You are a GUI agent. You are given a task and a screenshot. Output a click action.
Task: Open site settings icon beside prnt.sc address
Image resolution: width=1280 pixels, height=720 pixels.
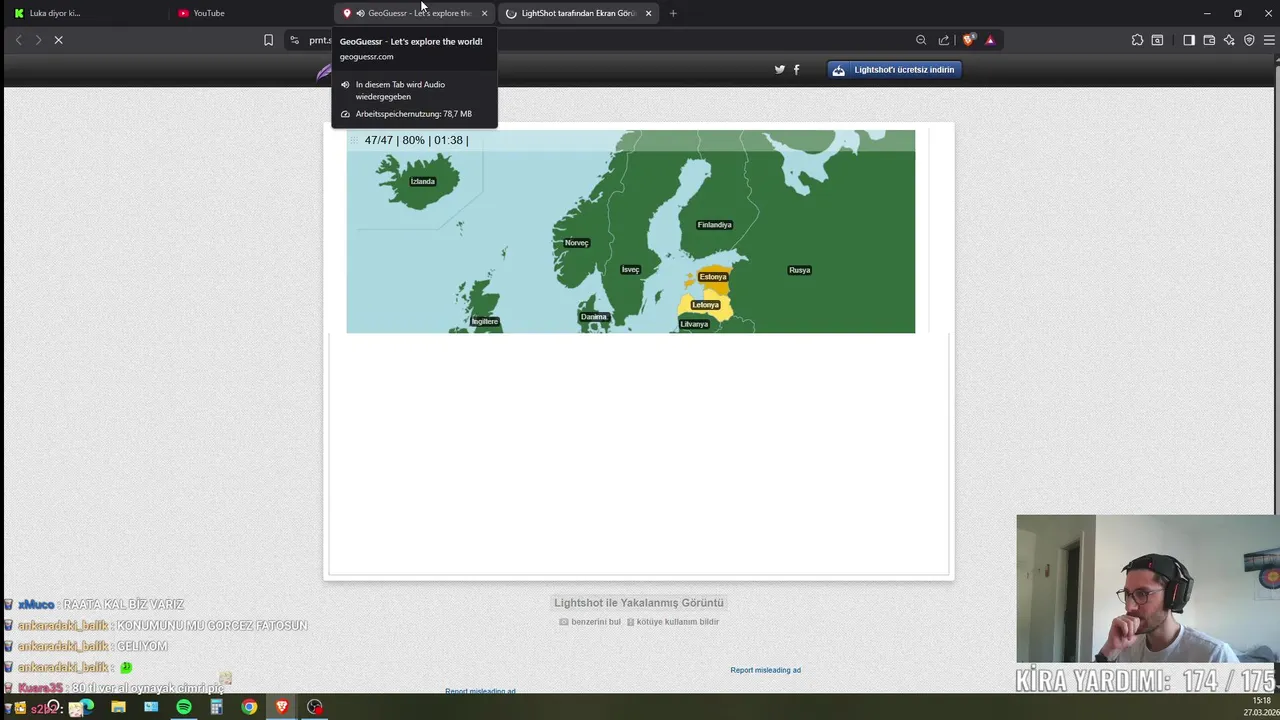[x=294, y=40]
